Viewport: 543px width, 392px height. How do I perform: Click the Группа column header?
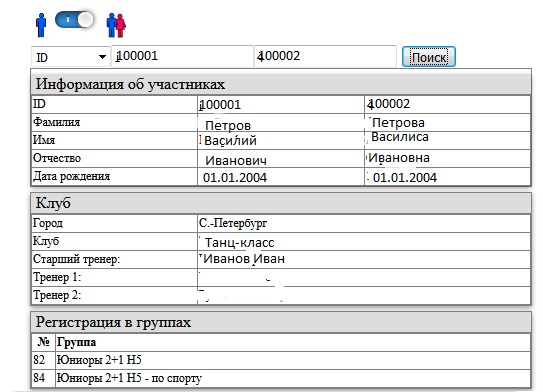[x=77, y=342]
